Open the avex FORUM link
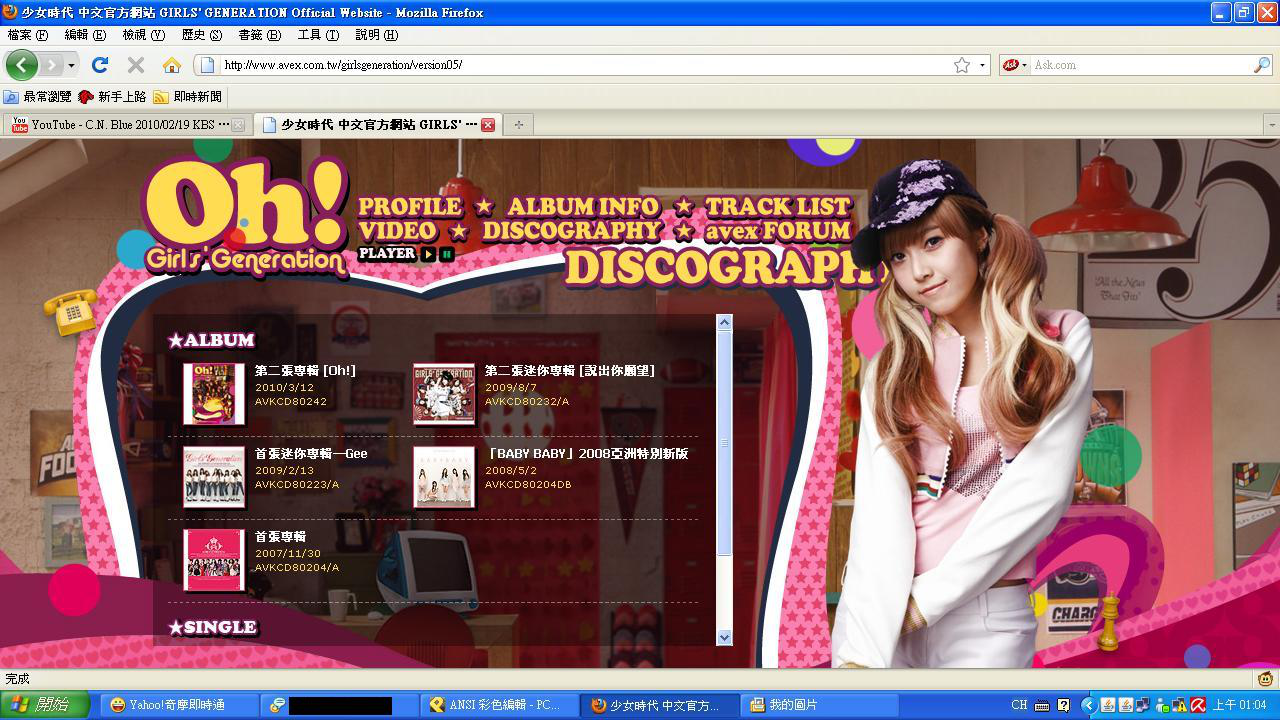The height and width of the screenshot is (720, 1280). pos(777,231)
